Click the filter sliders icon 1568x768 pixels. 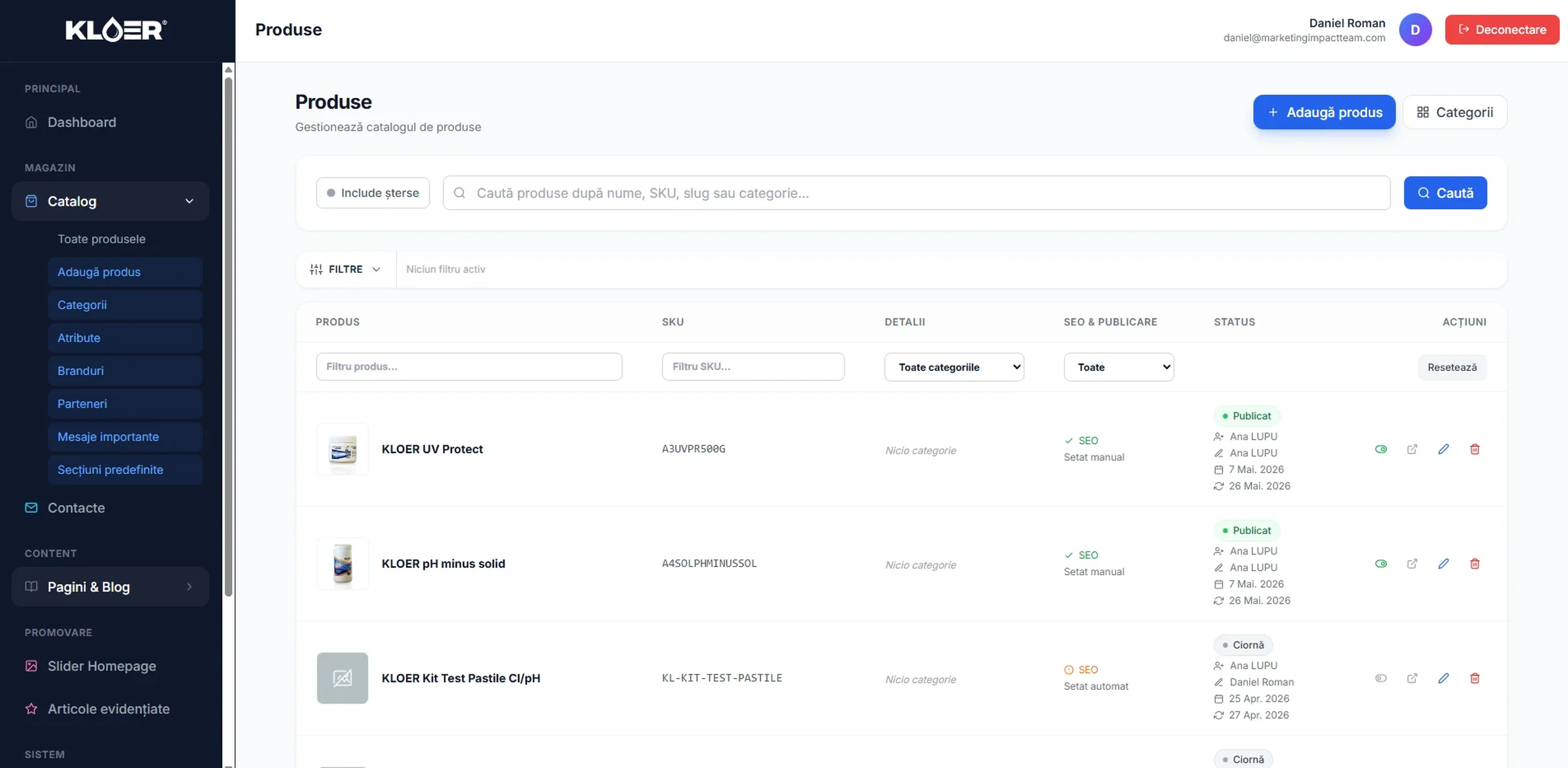(316, 269)
